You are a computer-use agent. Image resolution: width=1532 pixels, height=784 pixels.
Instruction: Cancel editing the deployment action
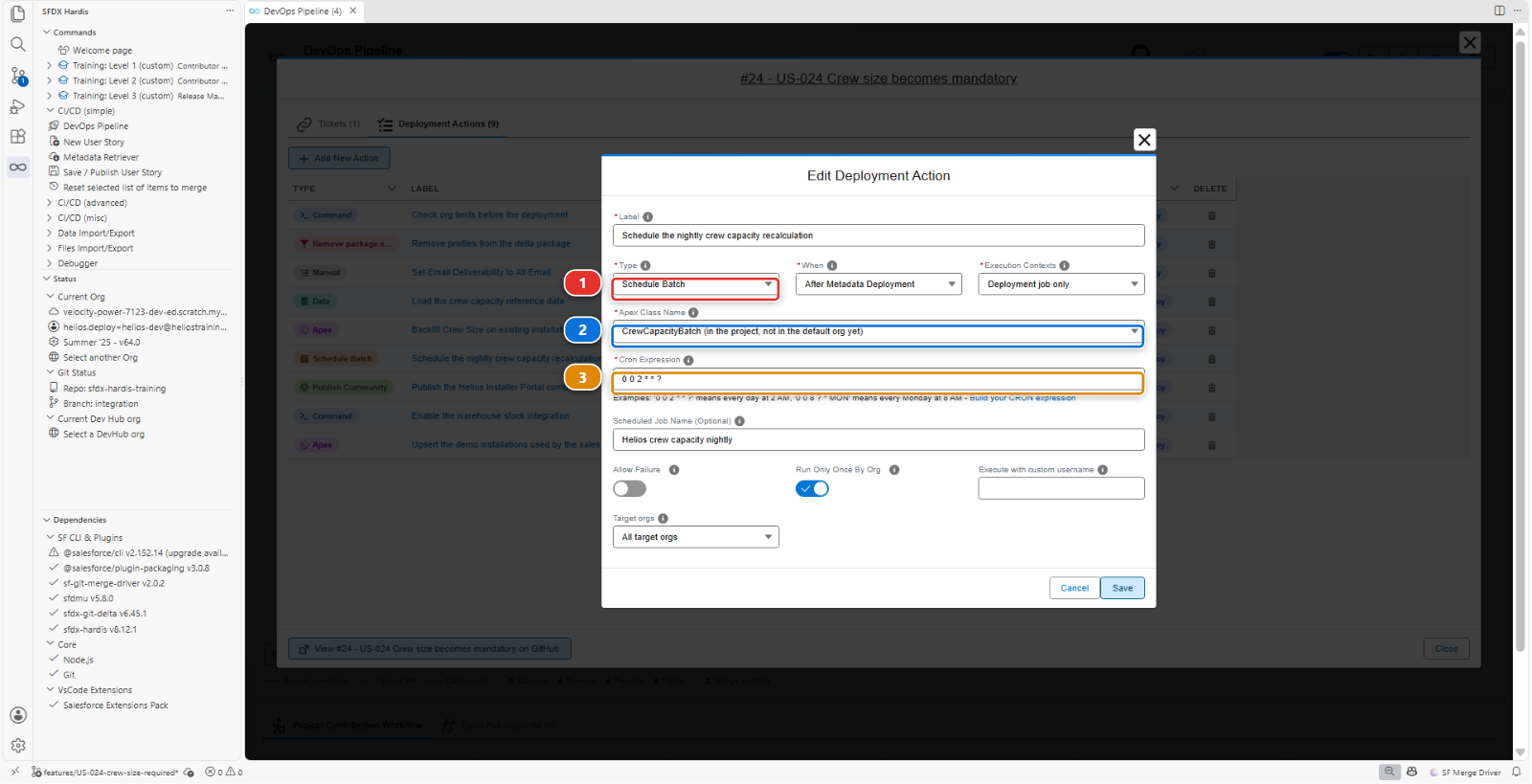pyautogui.click(x=1074, y=589)
